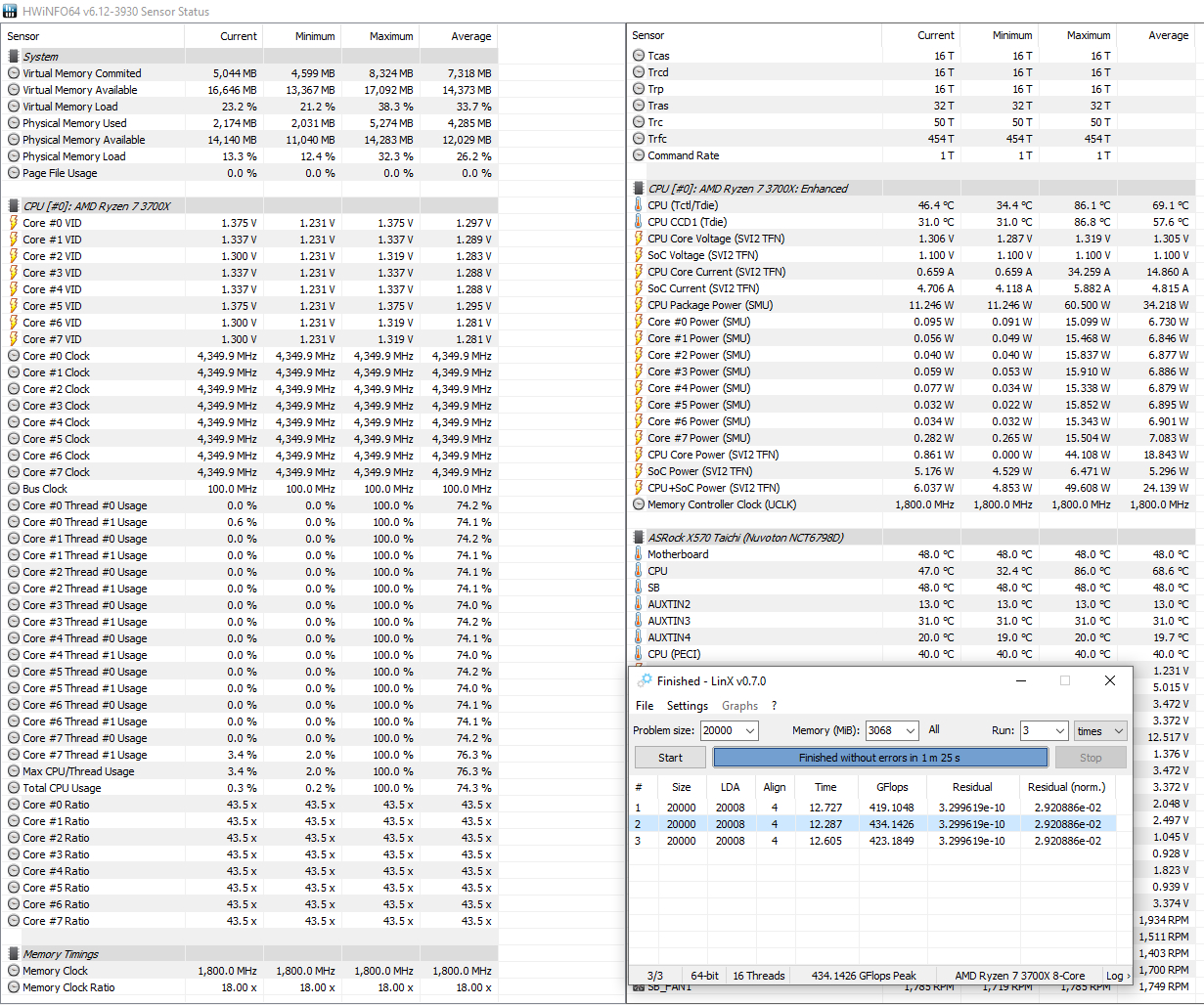Image resolution: width=1204 pixels, height=1005 pixels.
Task: Click the Memory Timings group icon
Action: click(14, 954)
